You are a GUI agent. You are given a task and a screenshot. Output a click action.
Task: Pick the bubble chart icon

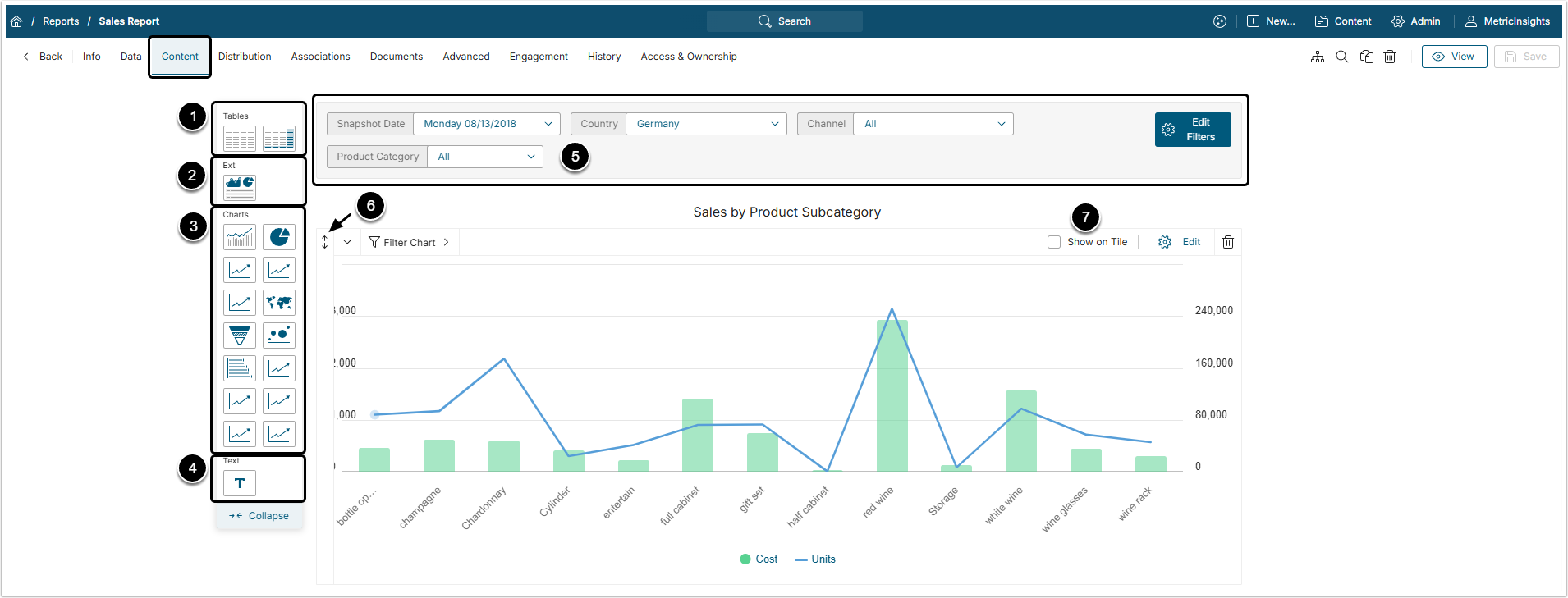coord(279,336)
